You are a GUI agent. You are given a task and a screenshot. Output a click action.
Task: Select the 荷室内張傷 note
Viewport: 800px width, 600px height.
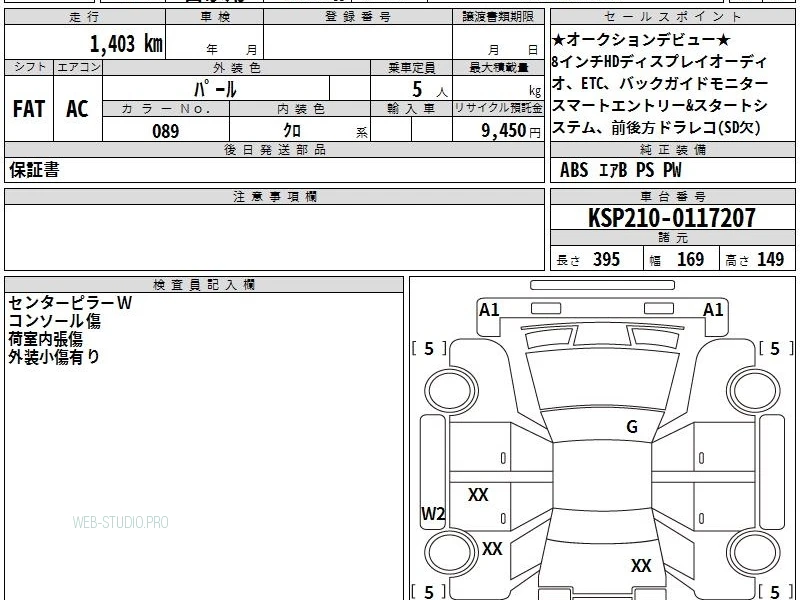45,339
